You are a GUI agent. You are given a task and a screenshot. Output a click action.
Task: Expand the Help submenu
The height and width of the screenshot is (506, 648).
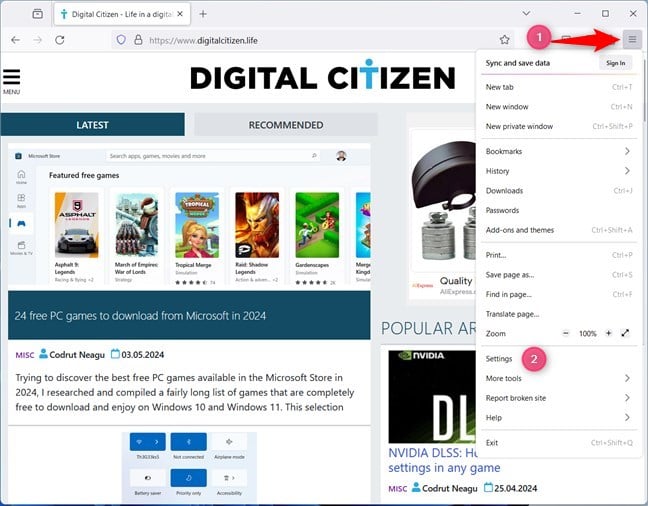coord(559,418)
